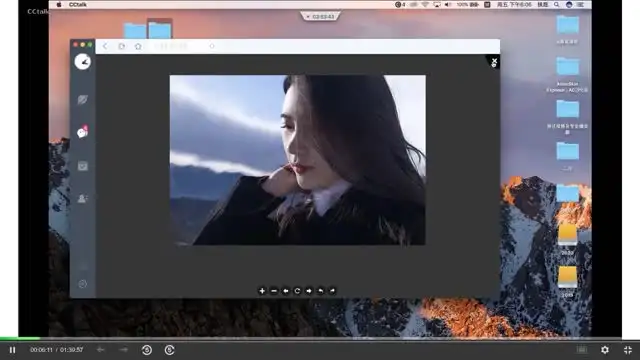This screenshot has width=640, height=360.
Task: Rotate image left with the curved arrow
Action: [x=320, y=291]
